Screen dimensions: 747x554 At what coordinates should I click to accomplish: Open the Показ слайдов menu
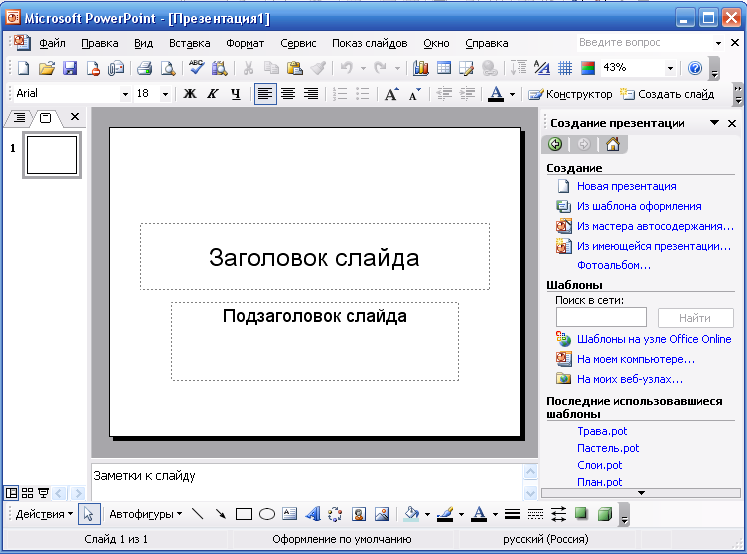pos(370,43)
